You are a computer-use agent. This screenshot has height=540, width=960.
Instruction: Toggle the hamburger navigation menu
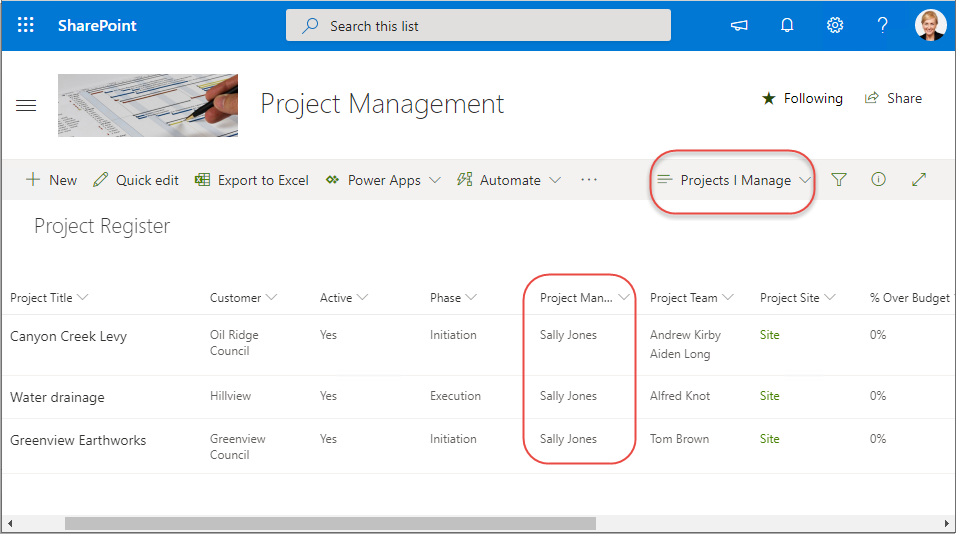click(x=26, y=105)
